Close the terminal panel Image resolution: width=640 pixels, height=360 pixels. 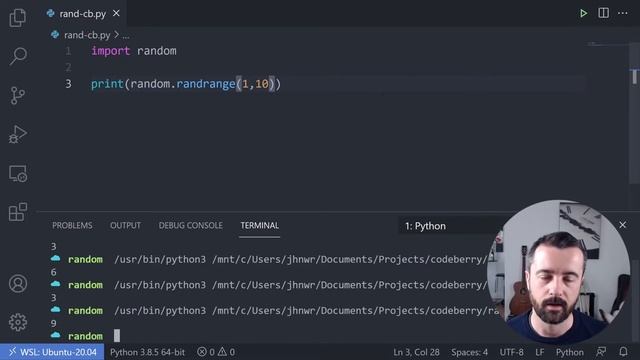pyautogui.click(x=622, y=225)
